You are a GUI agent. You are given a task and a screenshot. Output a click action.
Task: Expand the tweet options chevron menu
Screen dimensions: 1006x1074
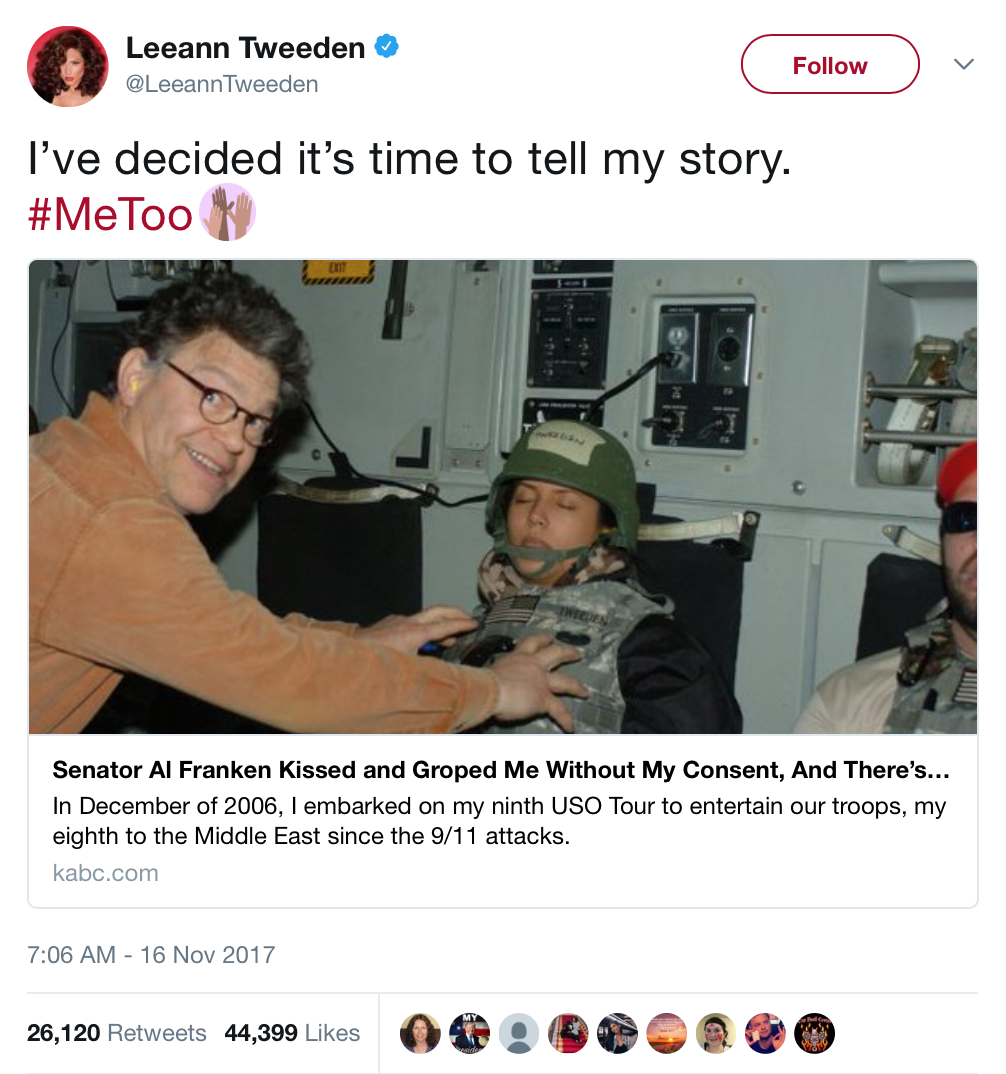(964, 64)
